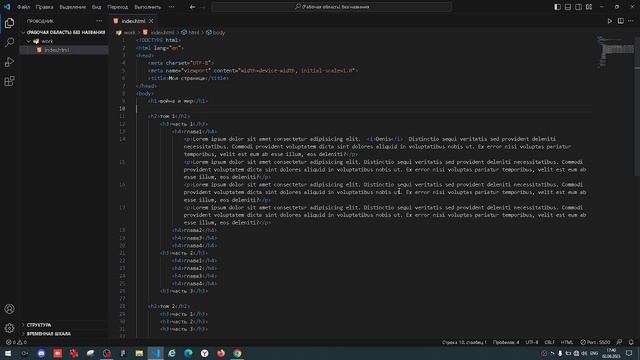
Task: Open Customize Layout icon
Action: [x=589, y=7]
